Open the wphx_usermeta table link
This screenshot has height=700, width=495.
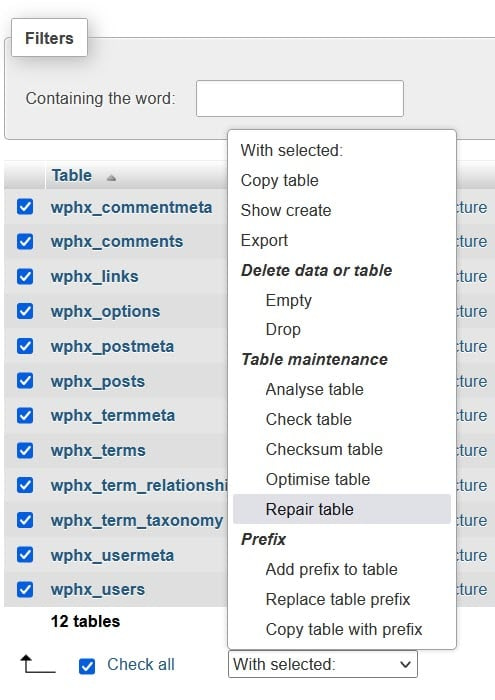112,555
